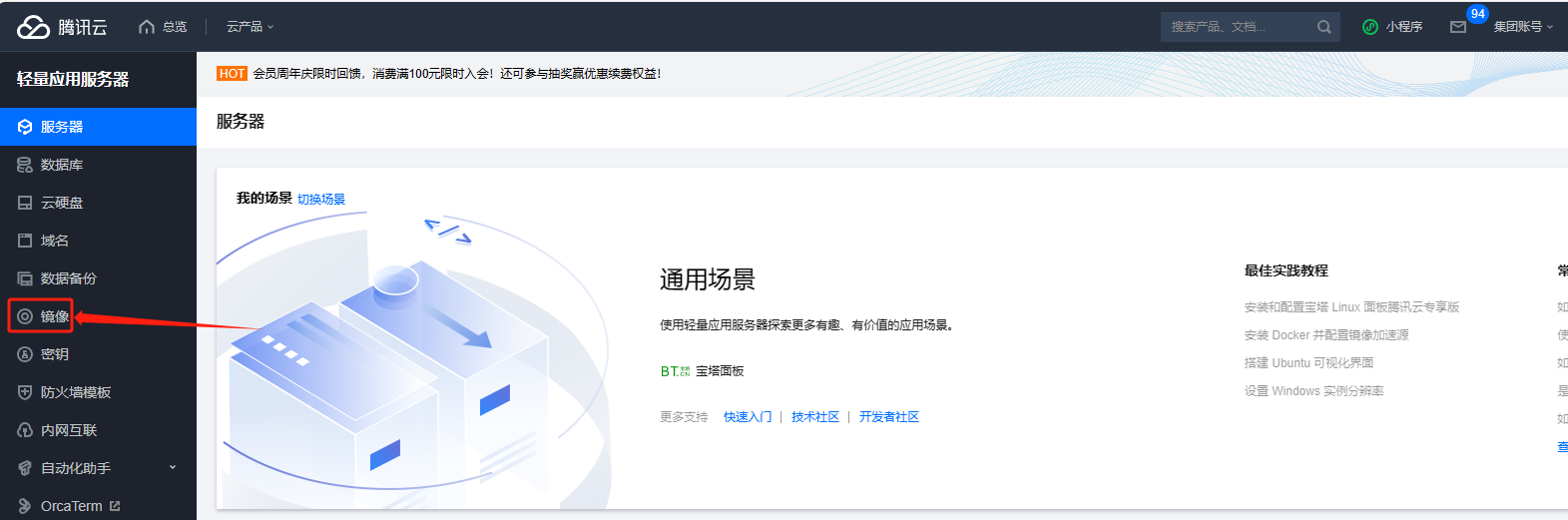The height and width of the screenshot is (520, 1568).
Task: Open 云硬盘 in the sidebar
Action: [x=98, y=203]
